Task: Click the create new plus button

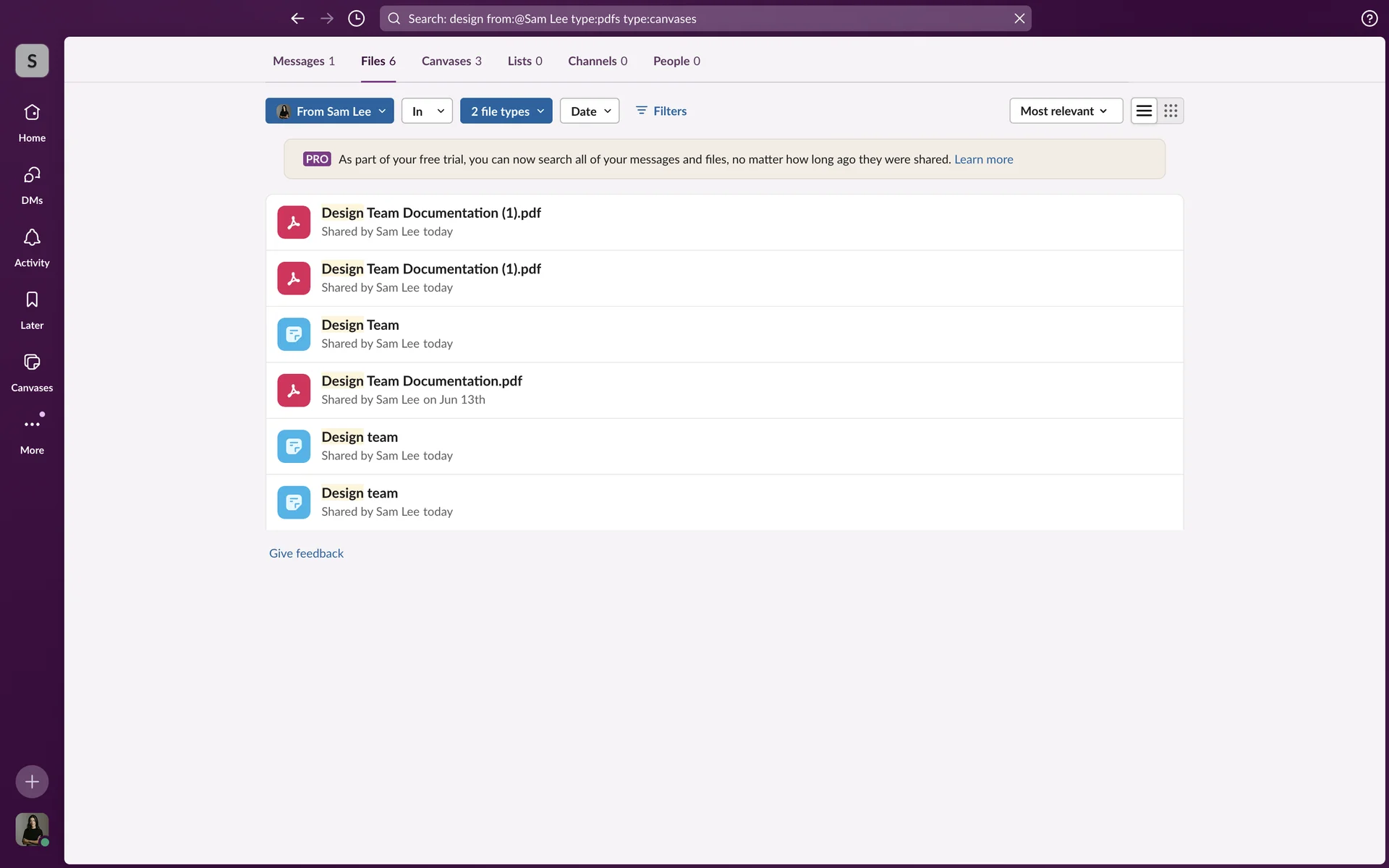Action: pyautogui.click(x=32, y=782)
